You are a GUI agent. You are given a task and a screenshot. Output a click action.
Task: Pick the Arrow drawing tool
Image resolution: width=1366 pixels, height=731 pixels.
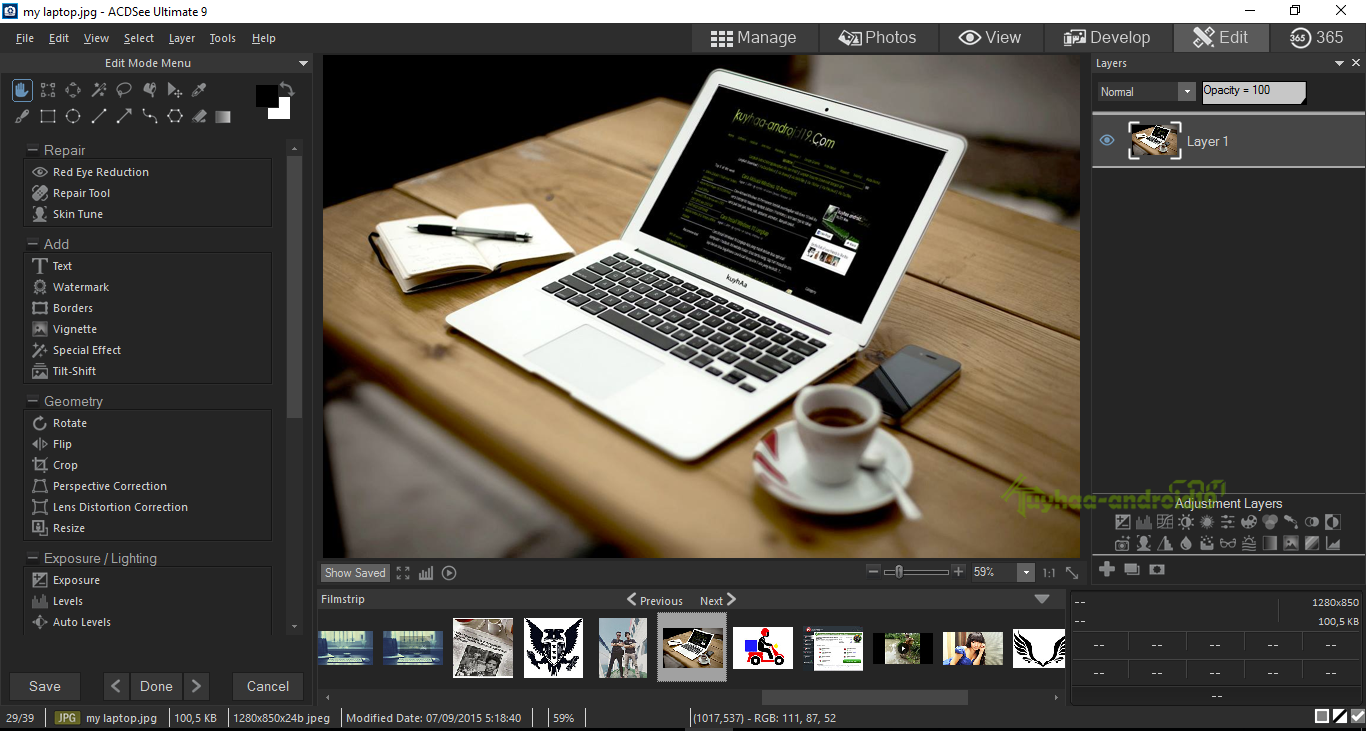point(124,117)
